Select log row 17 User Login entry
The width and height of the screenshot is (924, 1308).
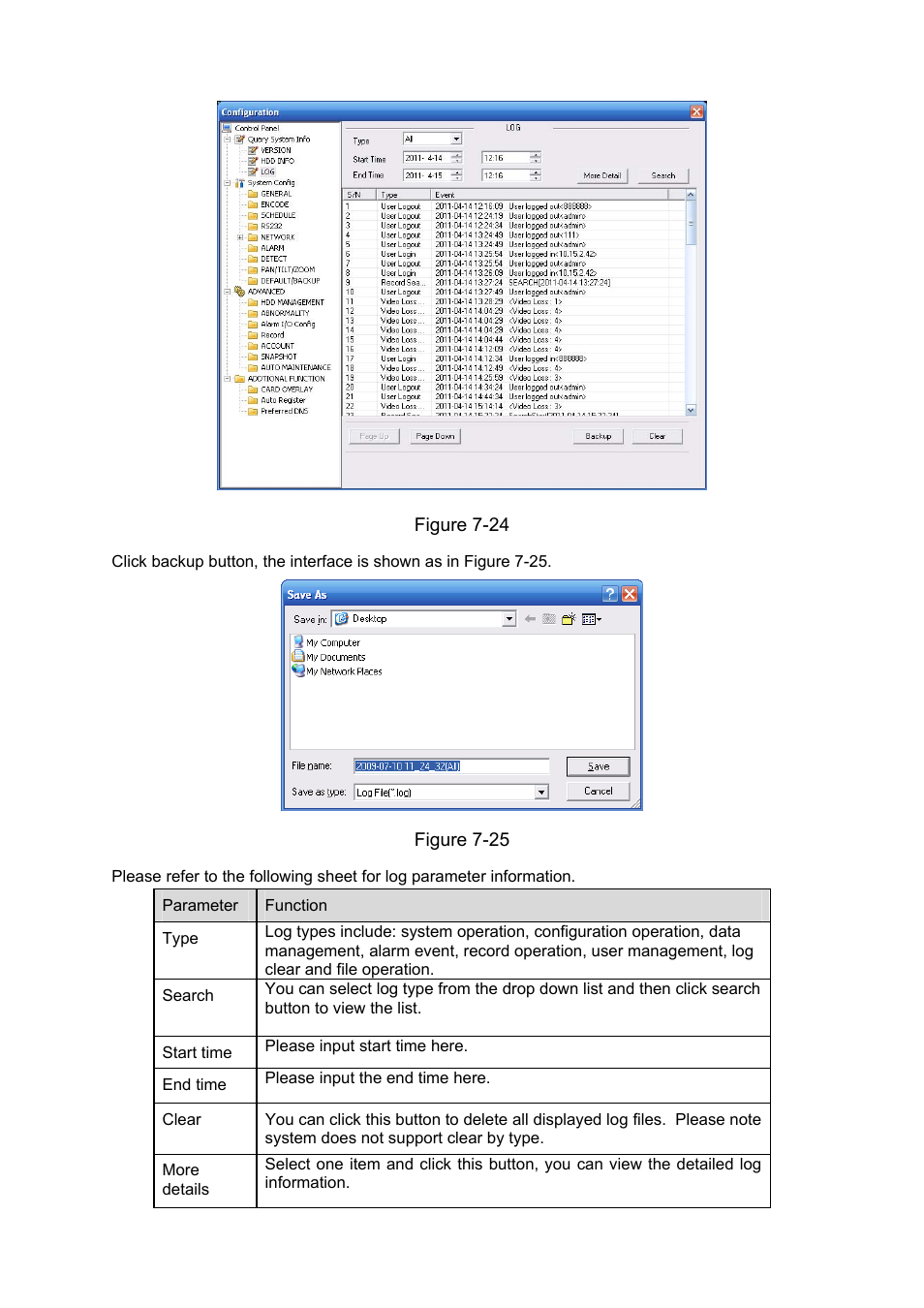pyautogui.click(x=514, y=358)
